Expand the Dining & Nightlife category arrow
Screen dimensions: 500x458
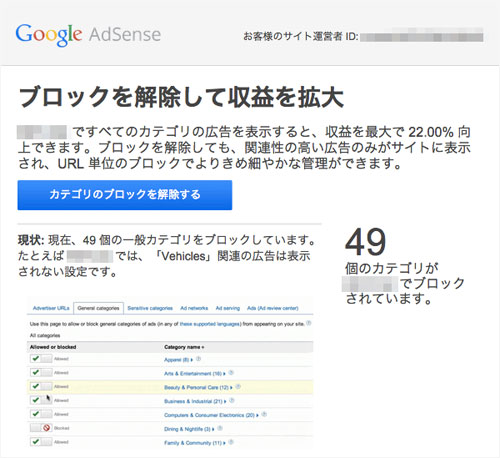213,429
